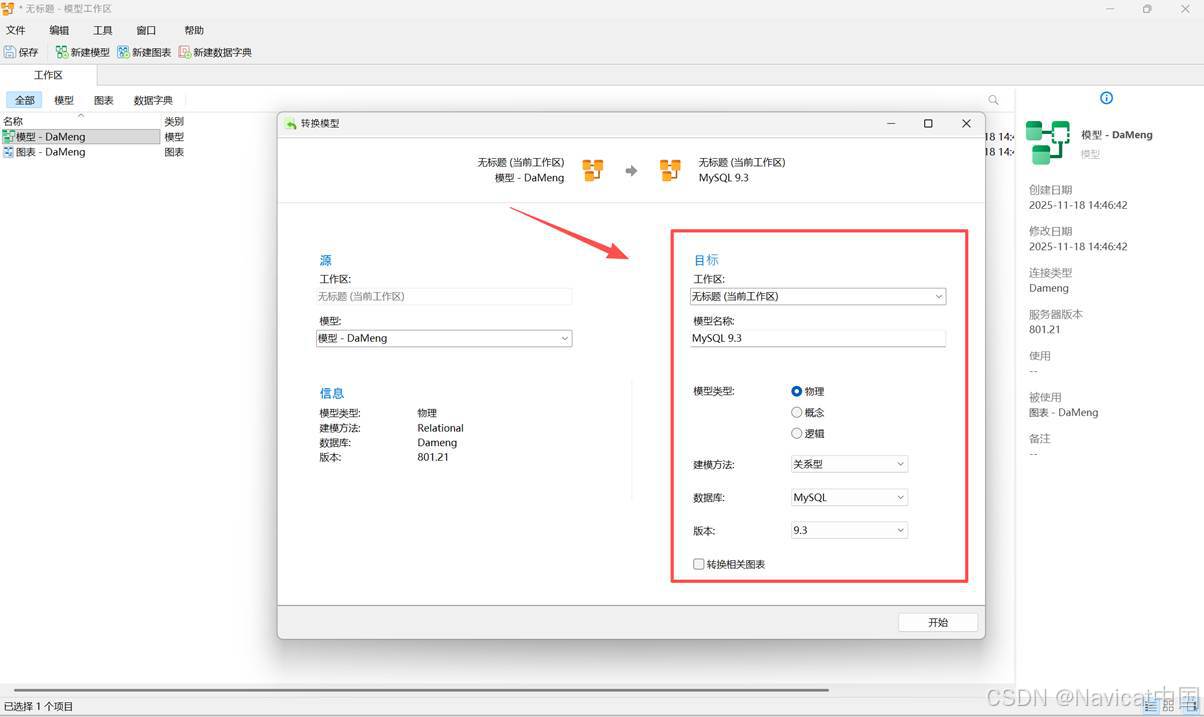Click the source model icon in dialog header
The width and height of the screenshot is (1204, 717).
593,170
